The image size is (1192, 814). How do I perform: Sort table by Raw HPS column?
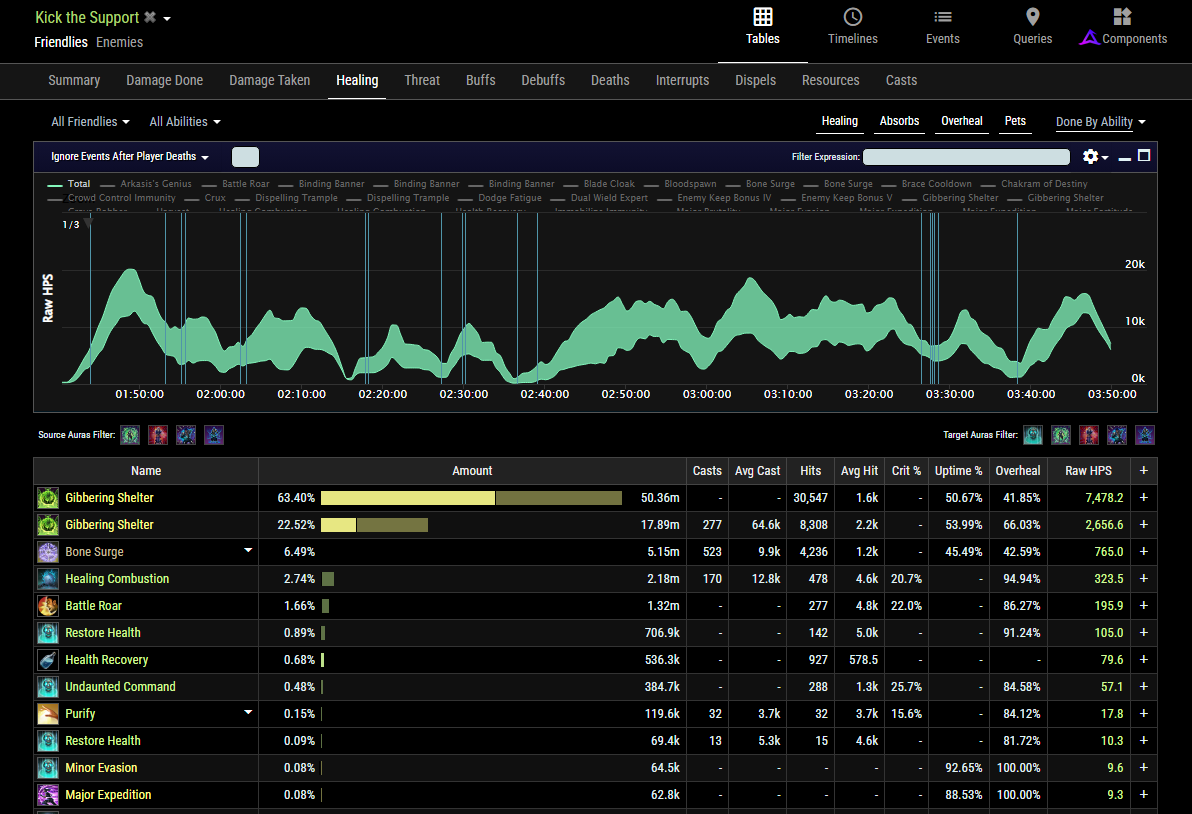1088,470
